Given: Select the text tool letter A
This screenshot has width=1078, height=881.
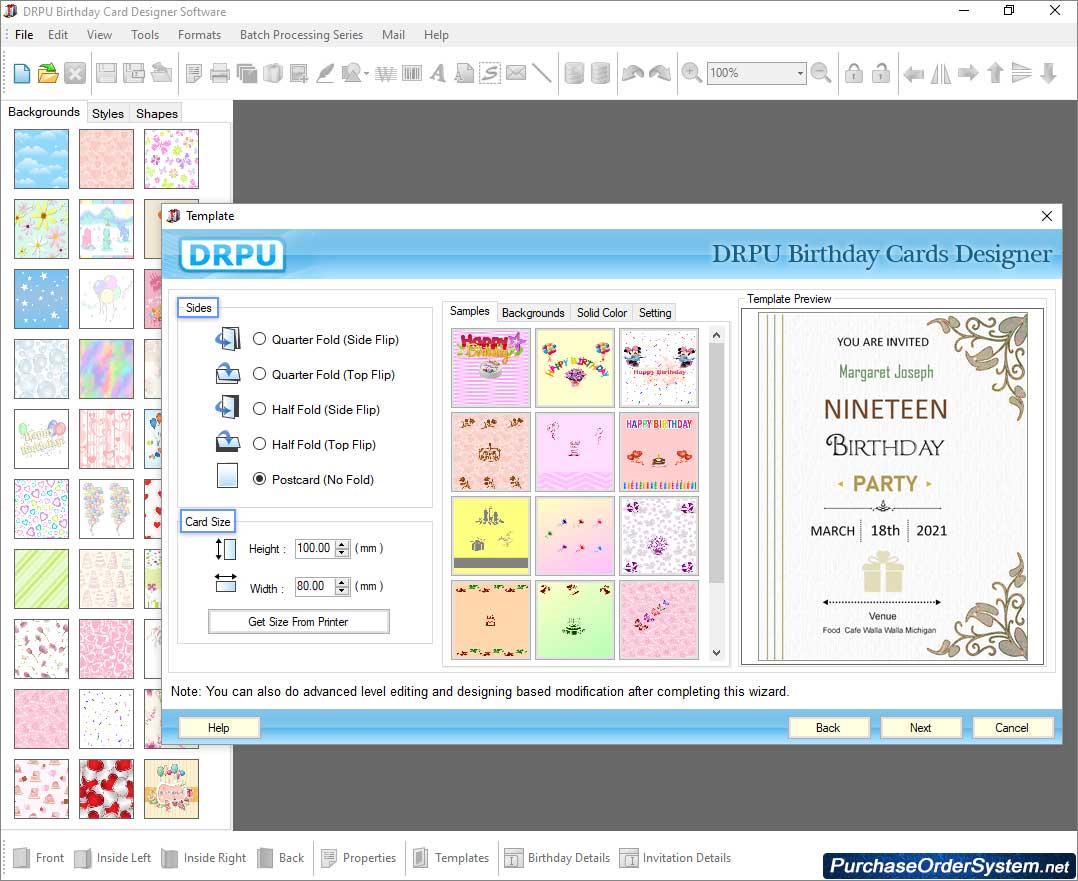Looking at the screenshot, I should pos(438,73).
